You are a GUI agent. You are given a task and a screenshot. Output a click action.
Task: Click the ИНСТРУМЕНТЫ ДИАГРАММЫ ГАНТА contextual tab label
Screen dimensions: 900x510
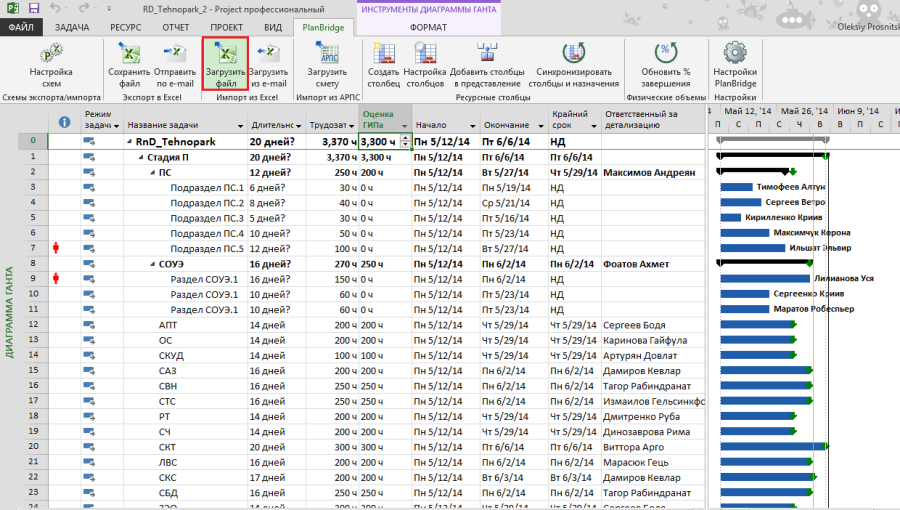tap(429, 9)
